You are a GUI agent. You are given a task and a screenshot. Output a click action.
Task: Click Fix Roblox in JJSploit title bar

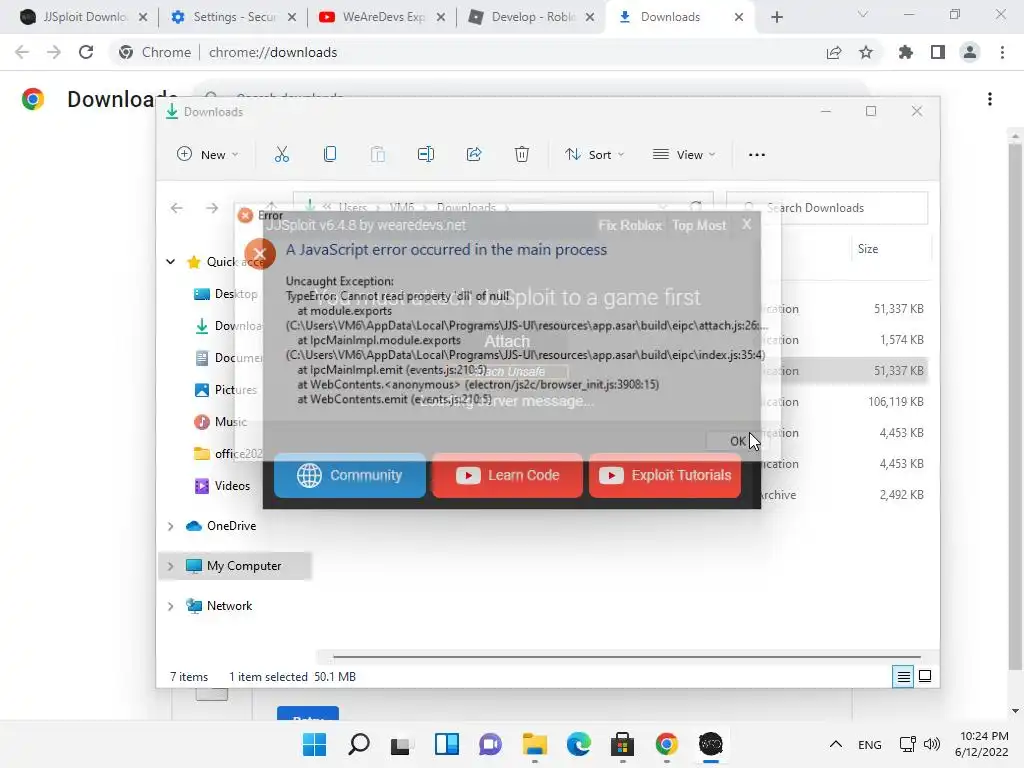click(630, 225)
